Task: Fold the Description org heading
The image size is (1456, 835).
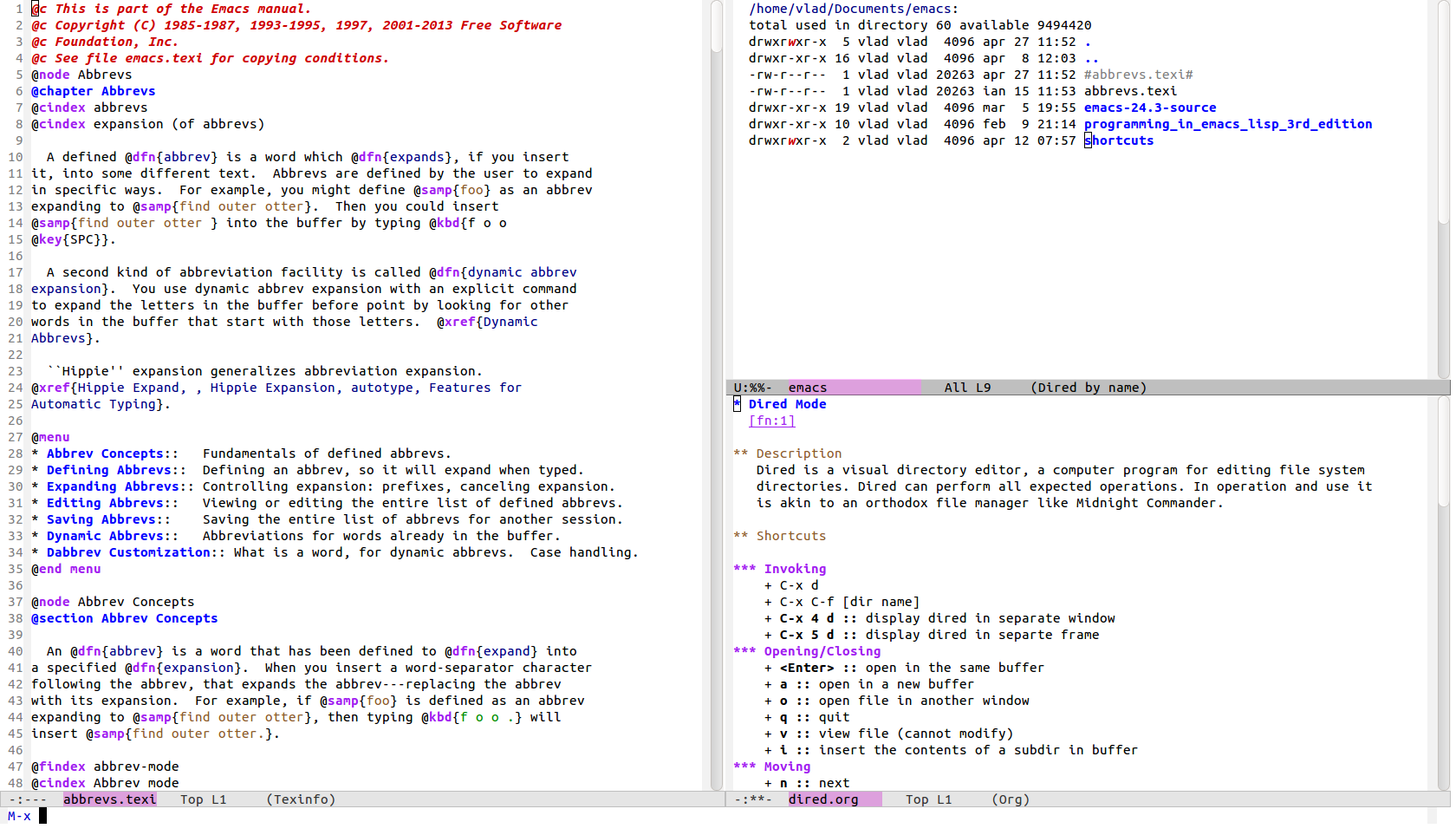Action: point(788,453)
